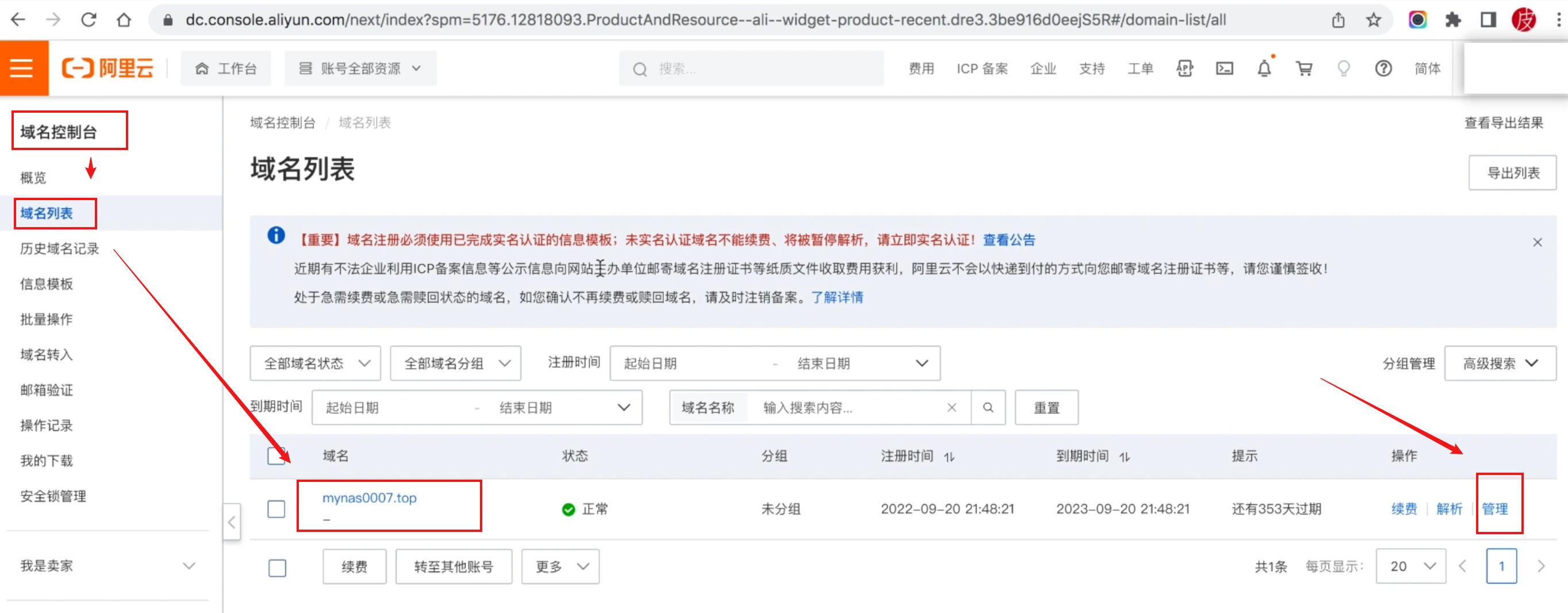The width and height of the screenshot is (1568, 613).
Task: Switch to 历史域名记录 in sidebar
Action: [59, 248]
